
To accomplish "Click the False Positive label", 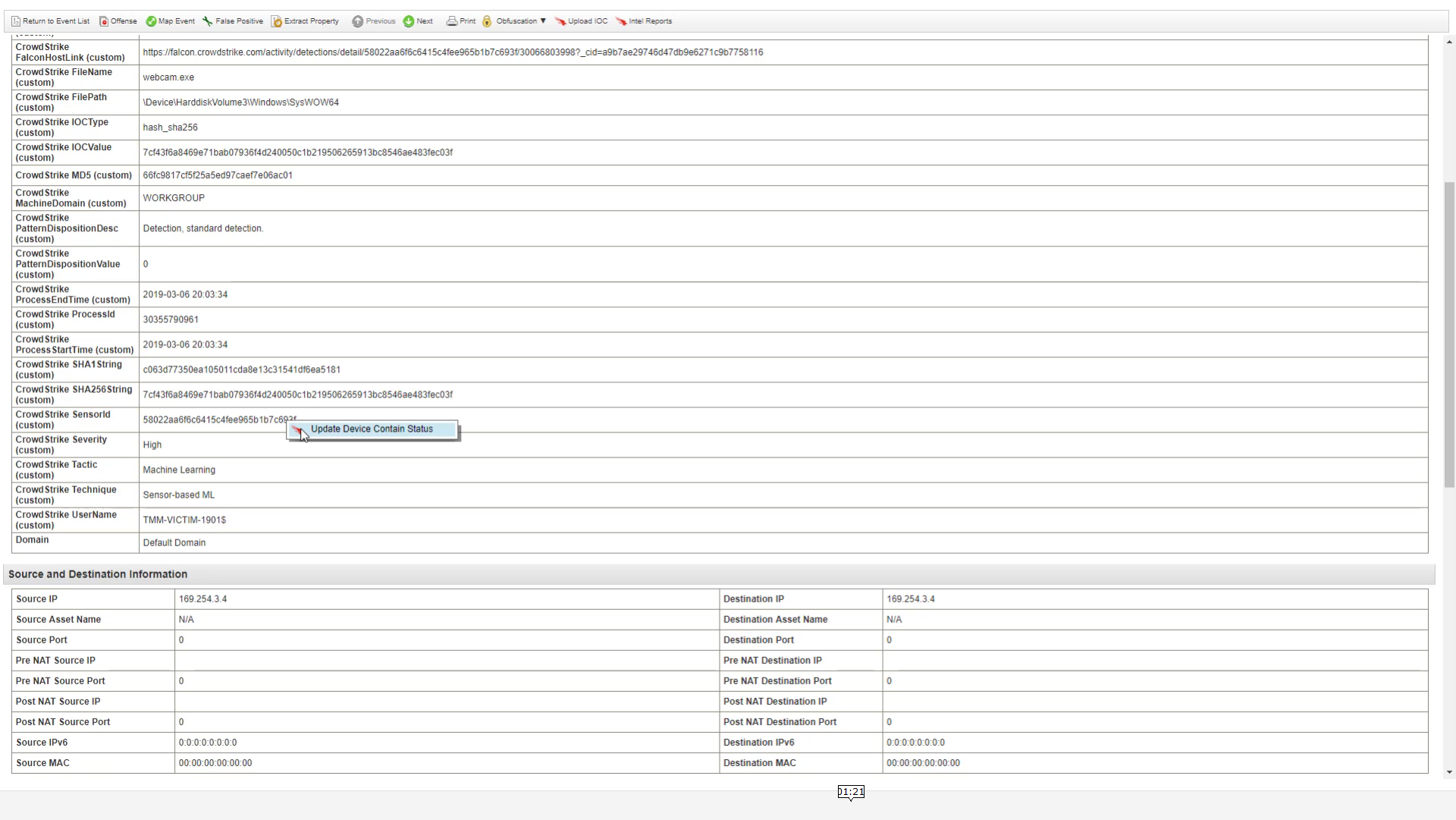I will pyautogui.click(x=240, y=21).
